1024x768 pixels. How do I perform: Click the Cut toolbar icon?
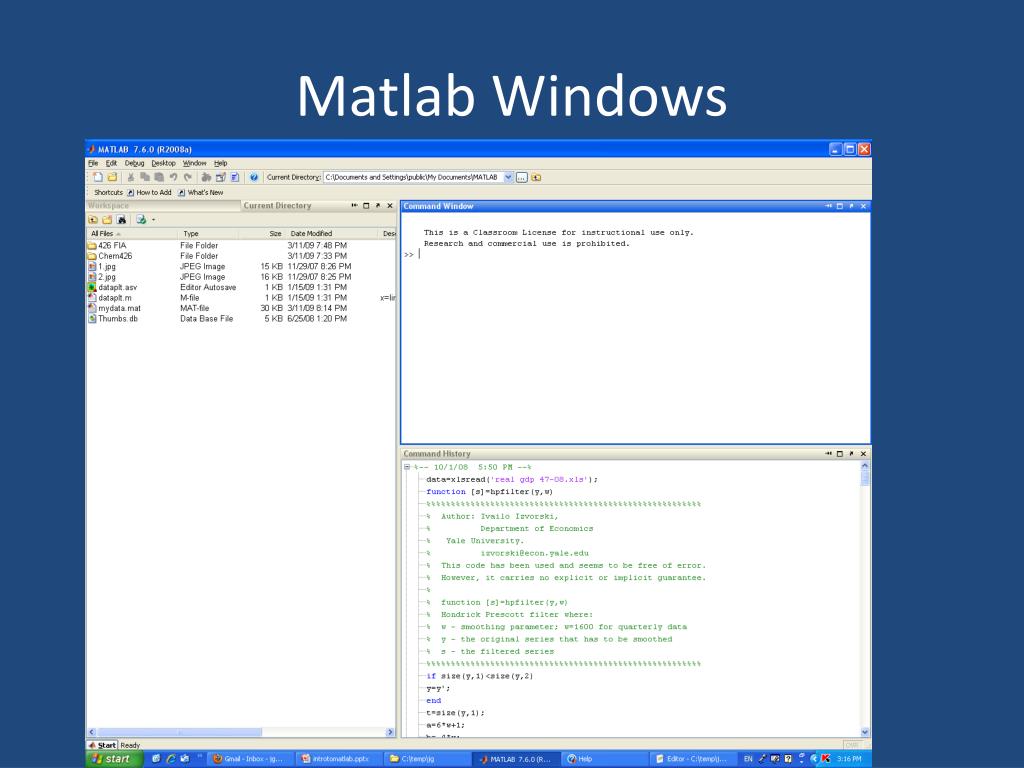pos(131,177)
